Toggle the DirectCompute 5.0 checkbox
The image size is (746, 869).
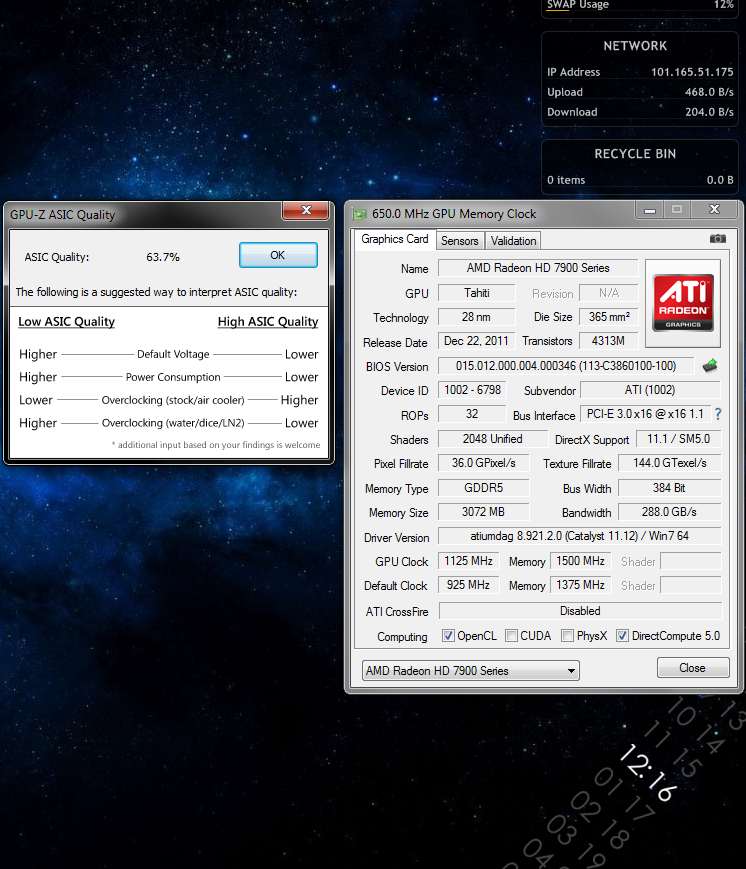(x=622, y=636)
